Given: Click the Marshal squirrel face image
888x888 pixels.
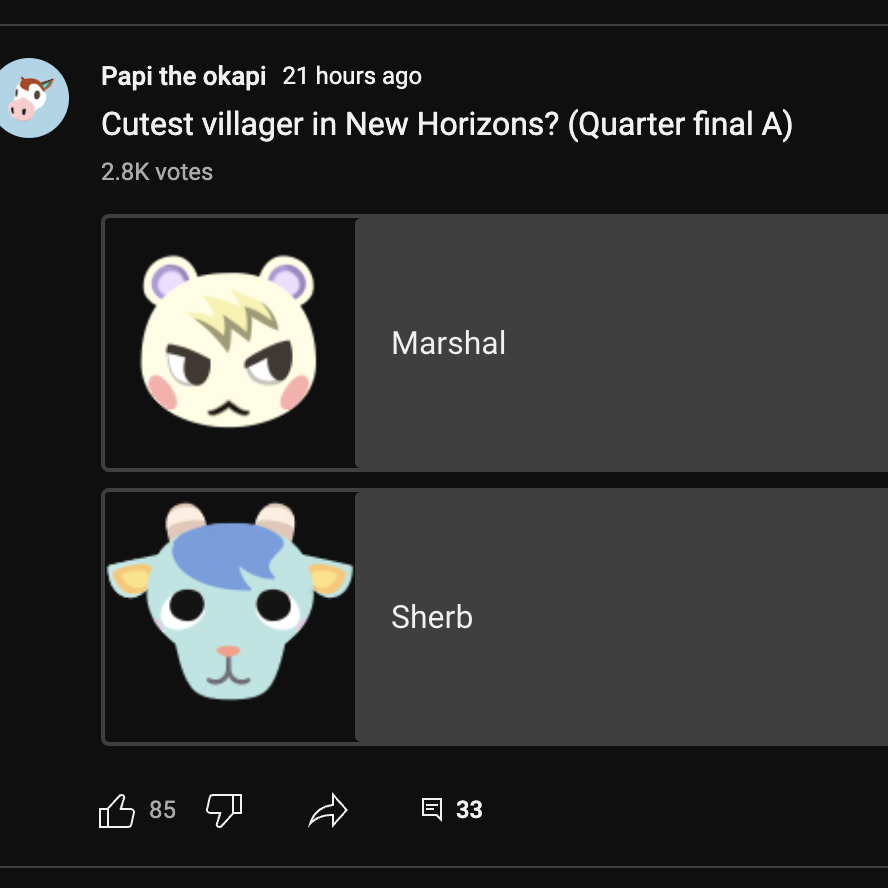Looking at the screenshot, I should point(229,342).
